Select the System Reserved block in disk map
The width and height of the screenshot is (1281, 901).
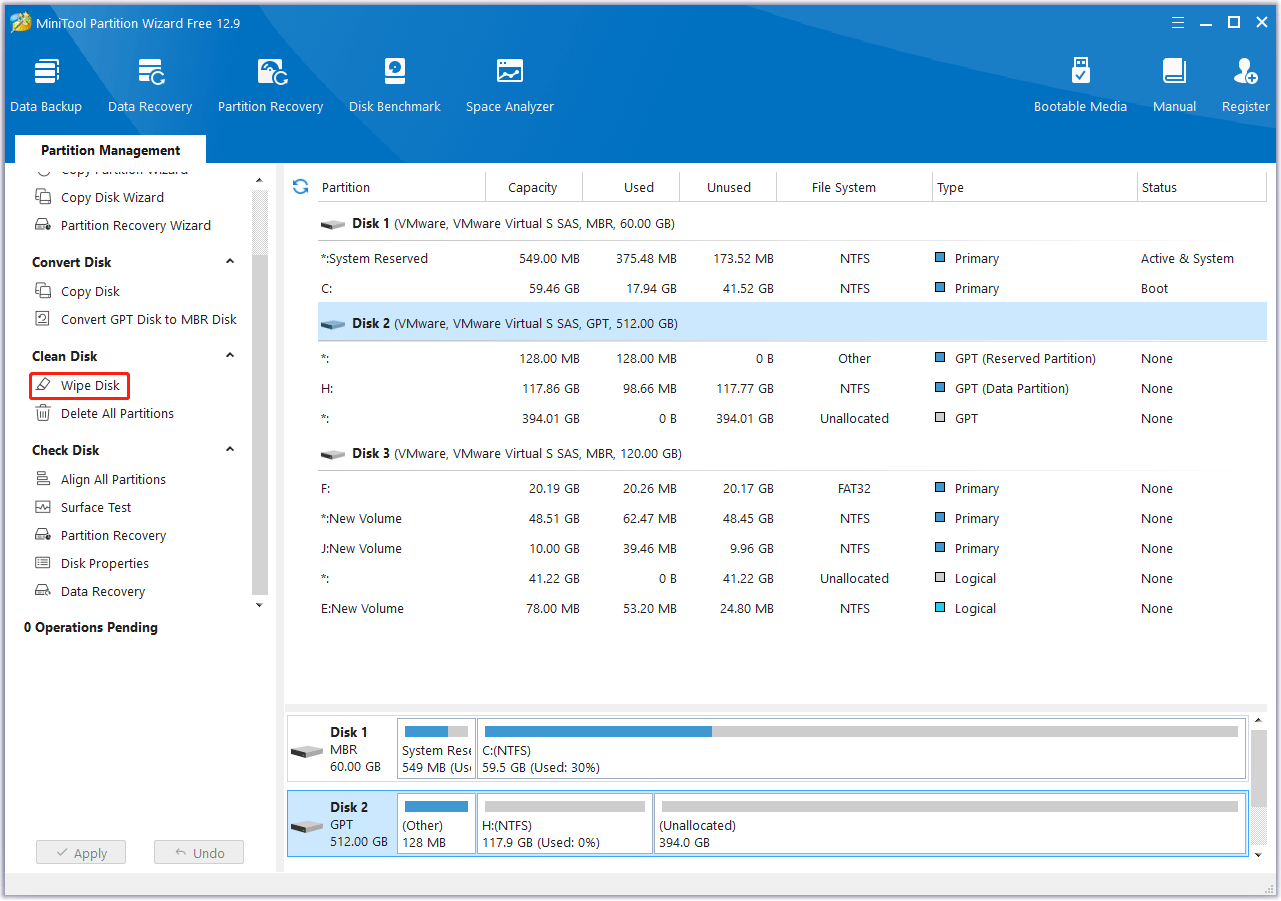pyautogui.click(x=436, y=749)
